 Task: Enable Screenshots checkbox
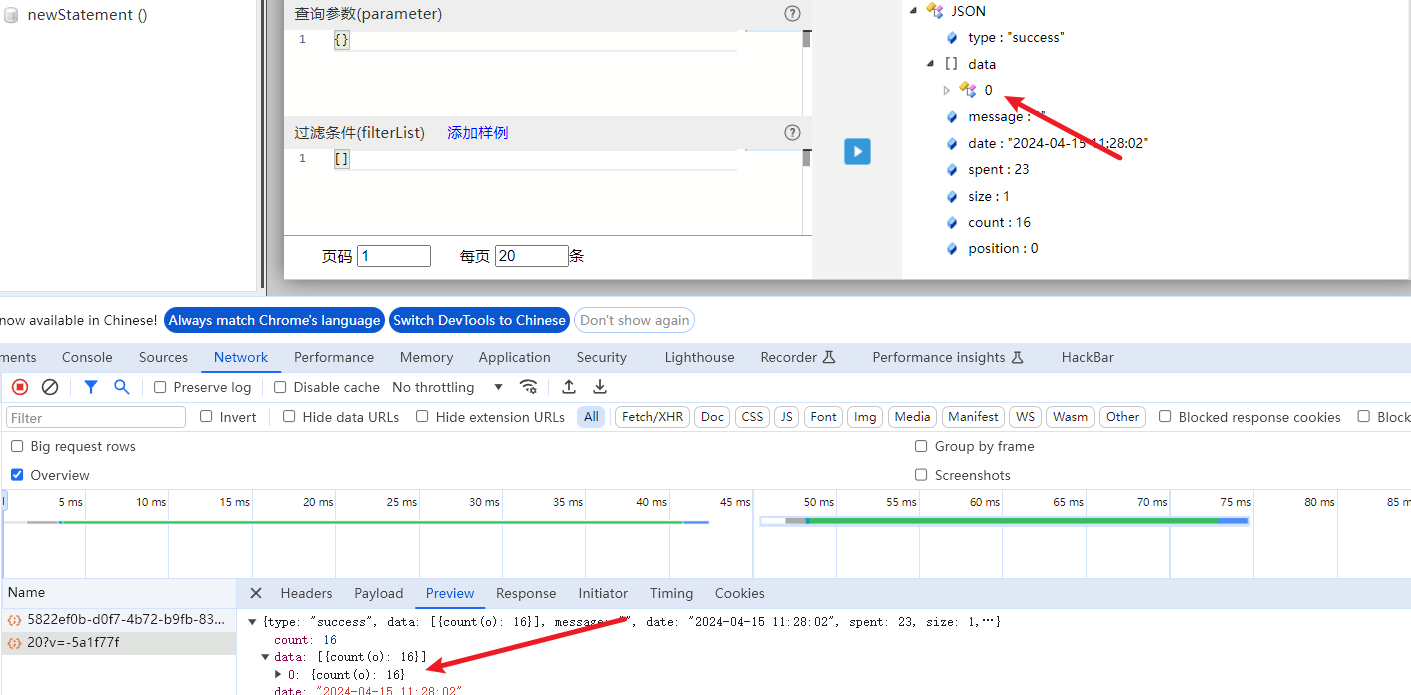point(921,475)
